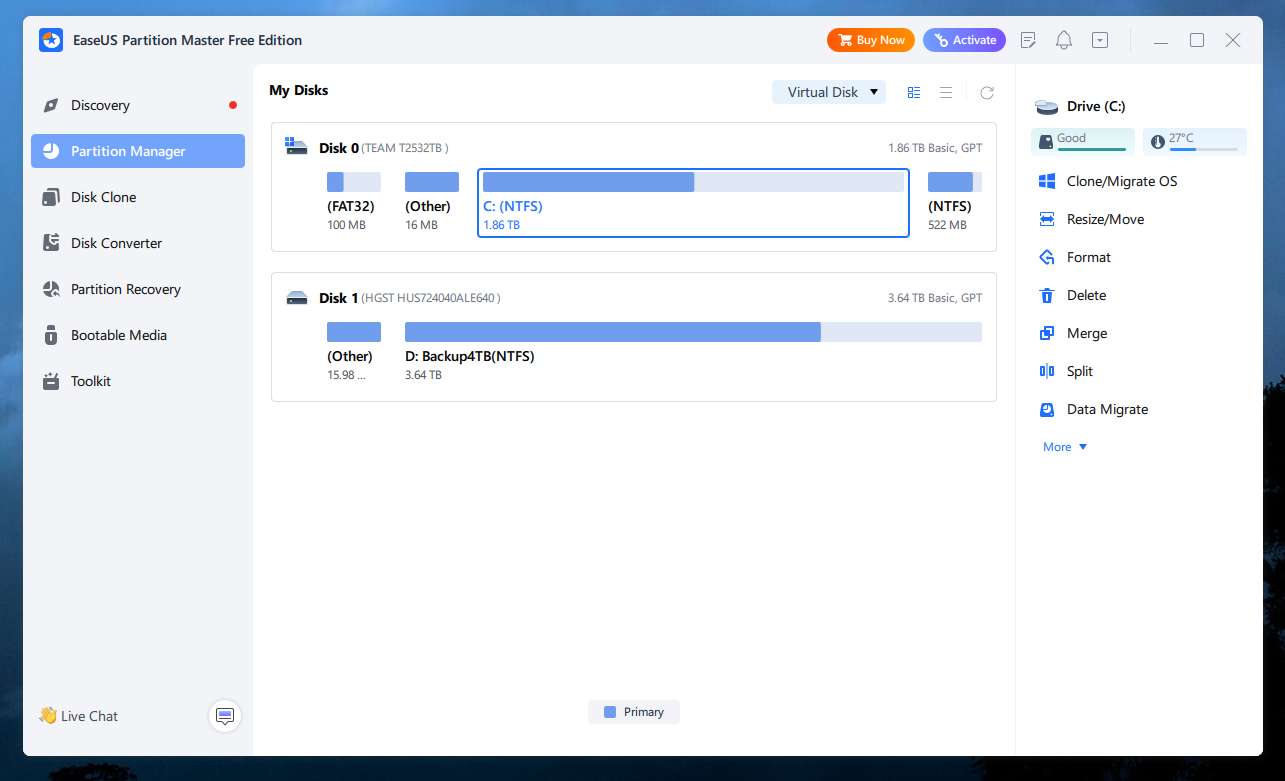Image resolution: width=1285 pixels, height=781 pixels.
Task: Click the Good health status indicator
Action: point(1083,141)
